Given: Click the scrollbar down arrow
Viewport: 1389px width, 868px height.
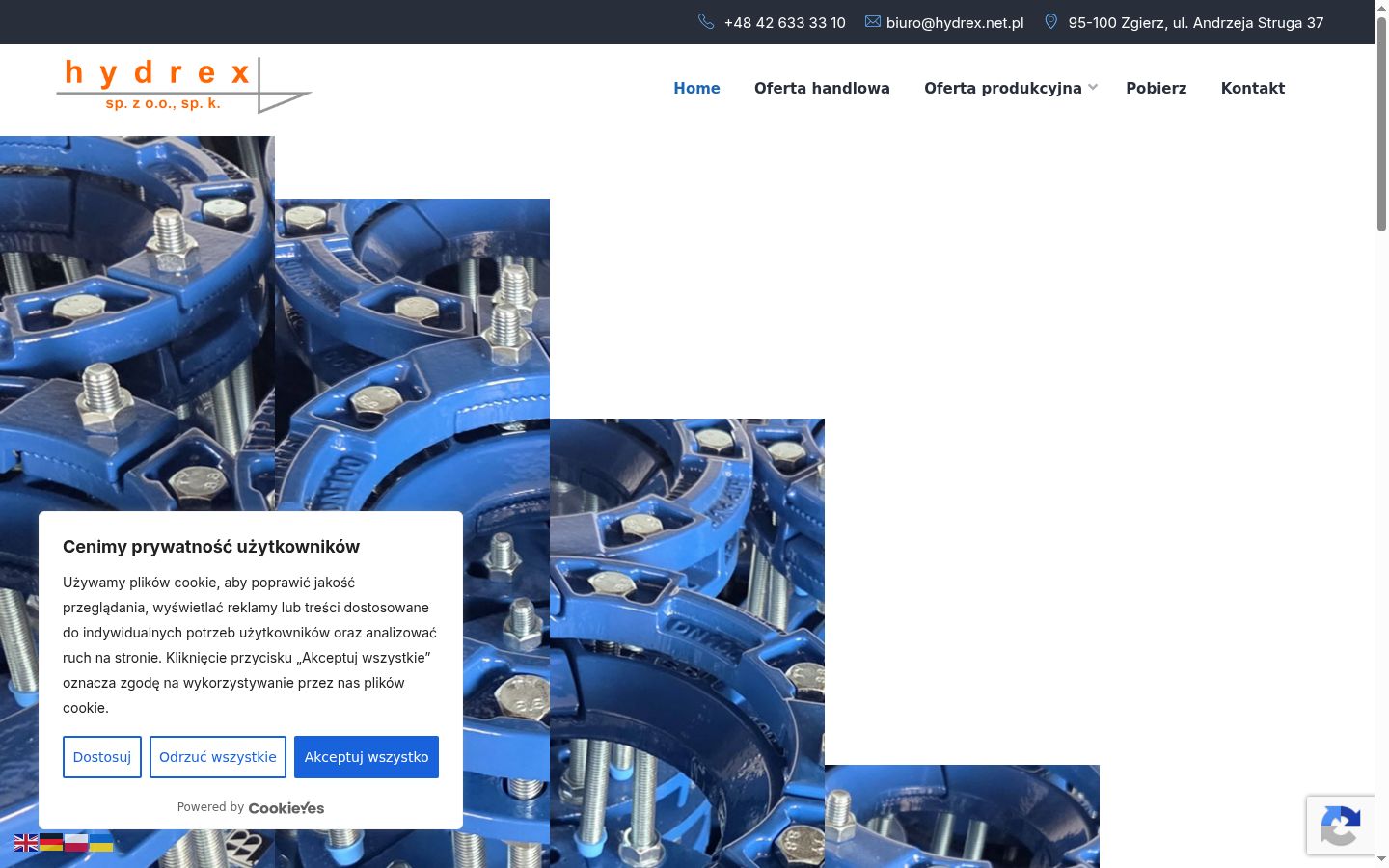Looking at the screenshot, I should pos(1381,859).
